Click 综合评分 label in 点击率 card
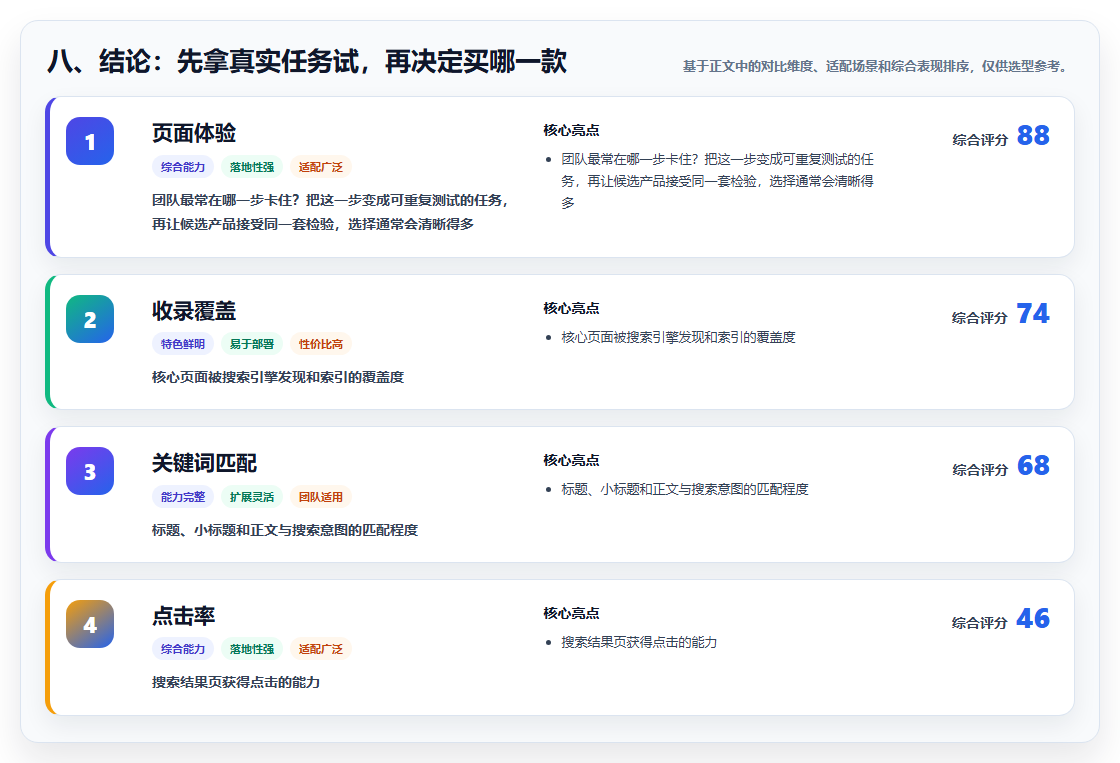 980,623
